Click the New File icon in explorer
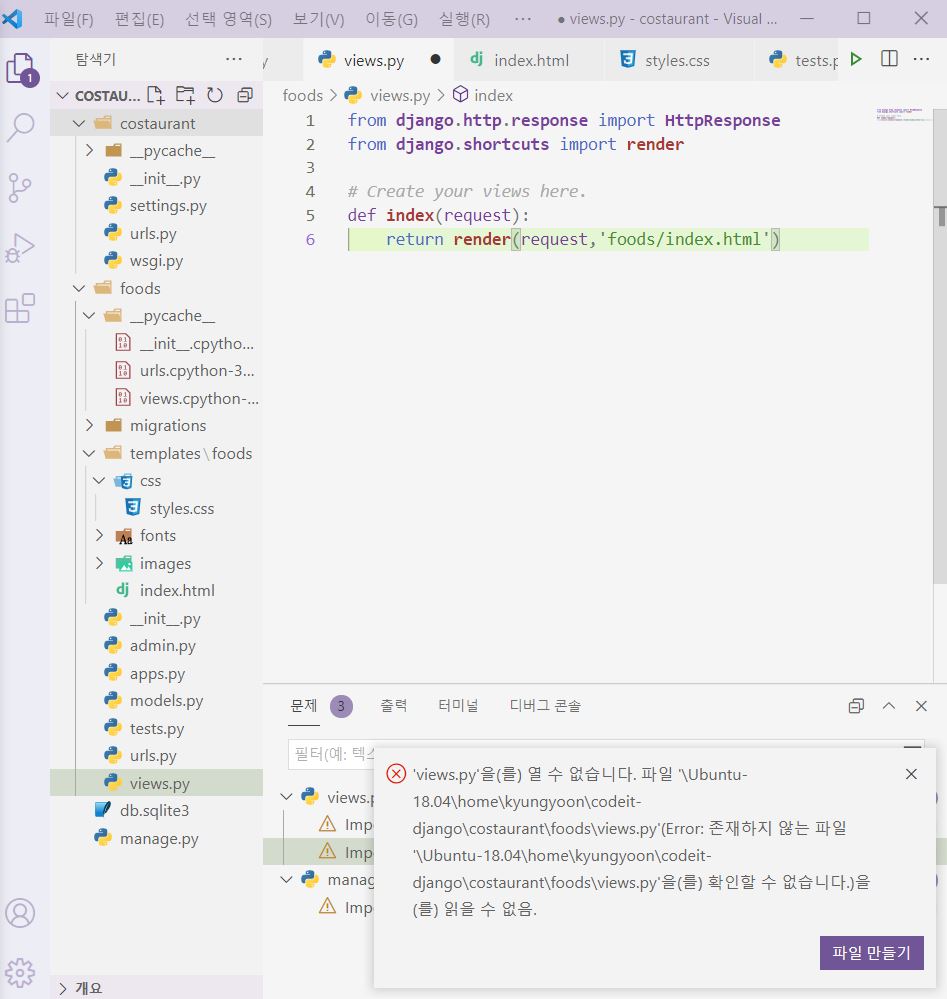 click(x=155, y=95)
